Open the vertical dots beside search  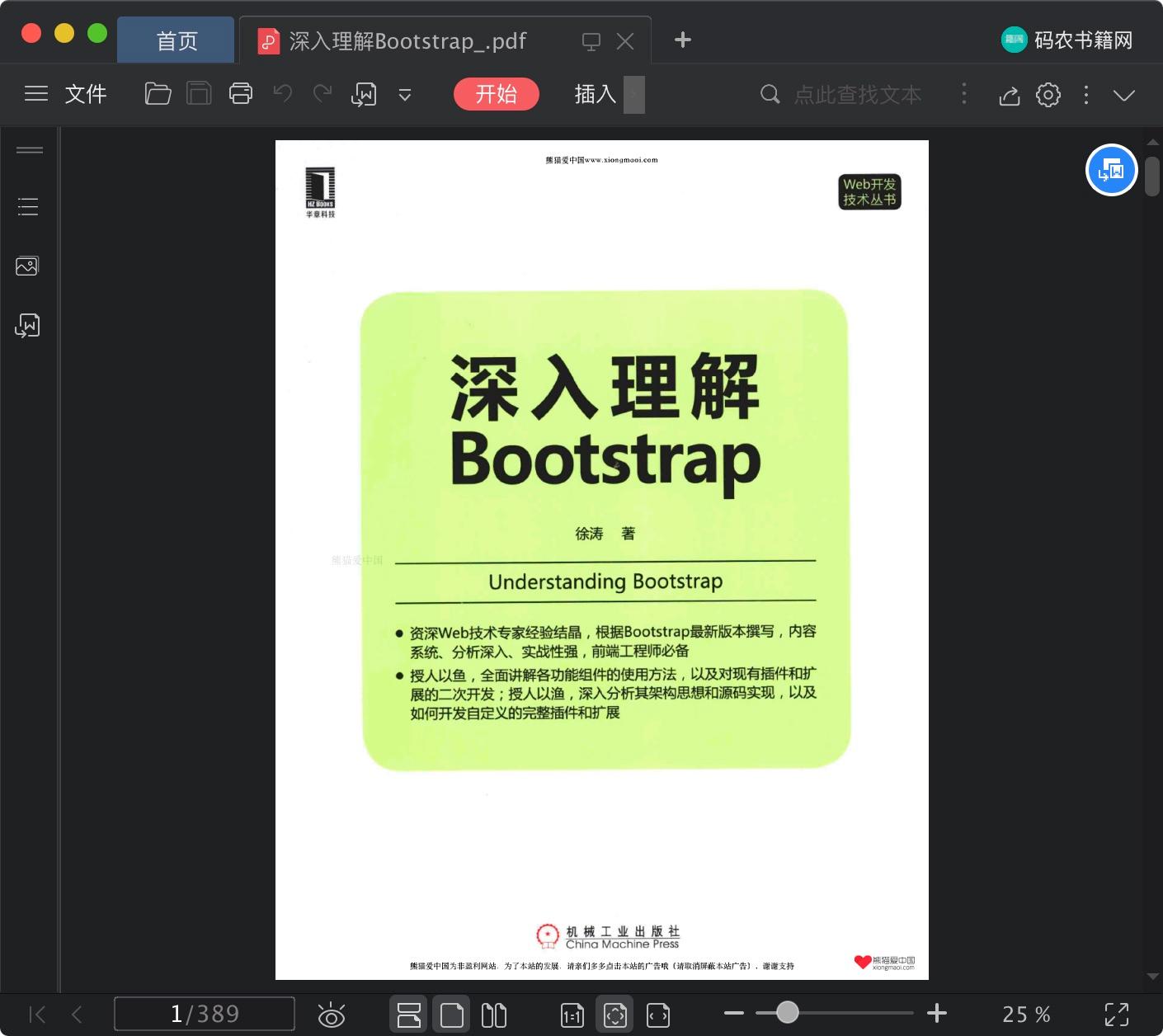(964, 94)
